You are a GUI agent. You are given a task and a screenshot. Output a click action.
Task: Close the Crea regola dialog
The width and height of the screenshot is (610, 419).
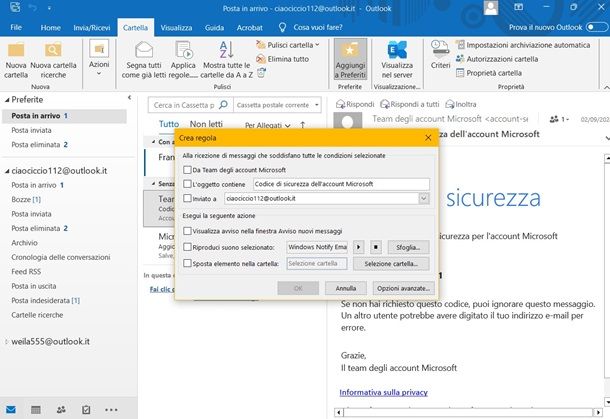pos(428,138)
